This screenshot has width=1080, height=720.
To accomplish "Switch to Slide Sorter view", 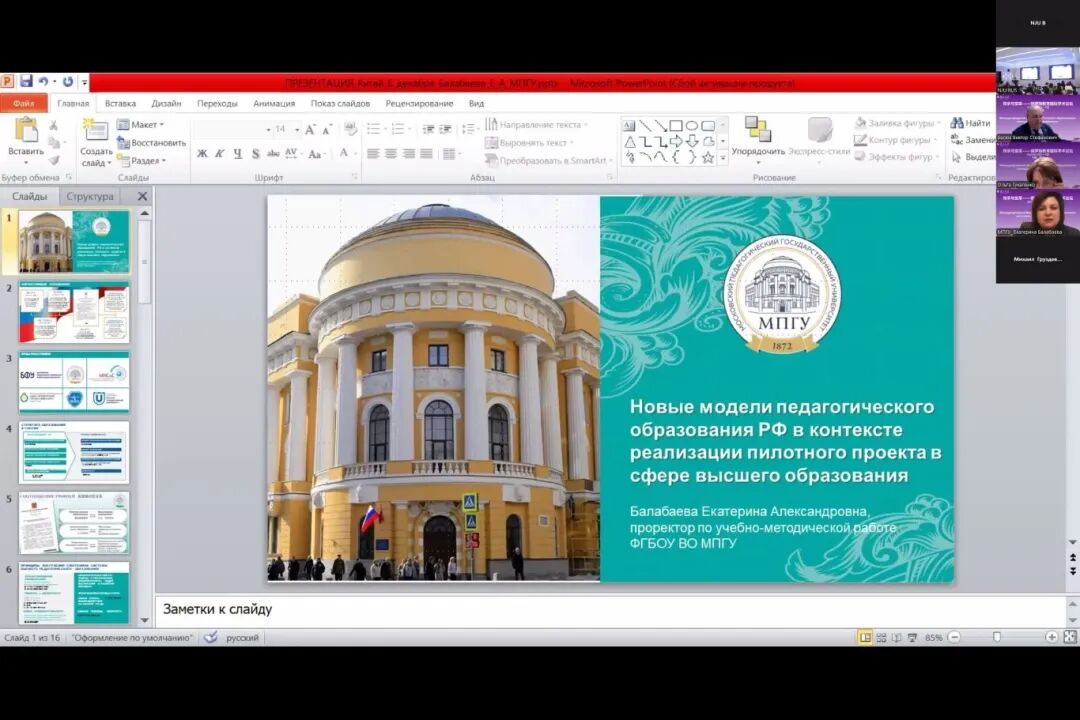I will 881,637.
